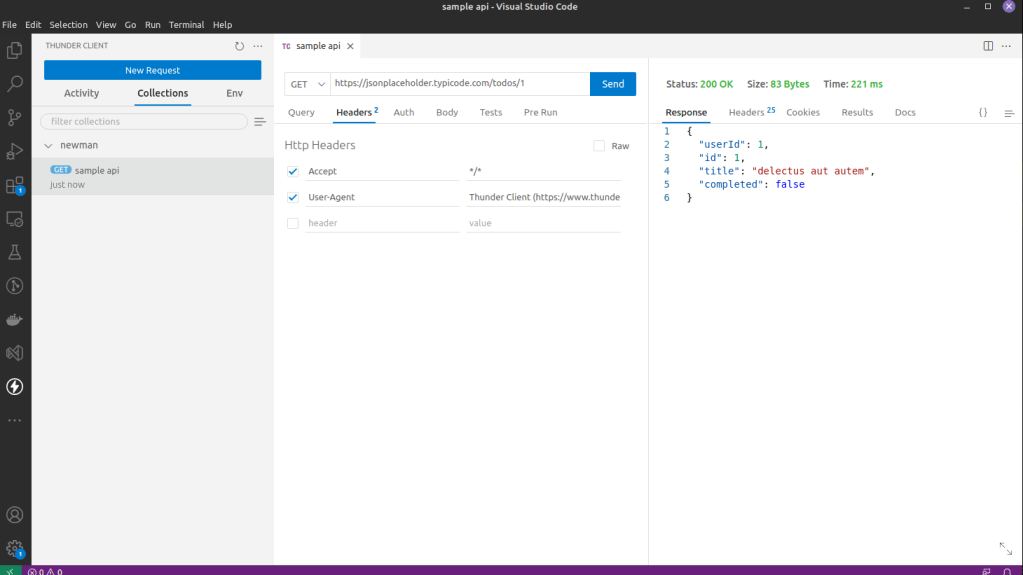Click the request URL input field
Screen dimensions: 1023x575
point(459,84)
